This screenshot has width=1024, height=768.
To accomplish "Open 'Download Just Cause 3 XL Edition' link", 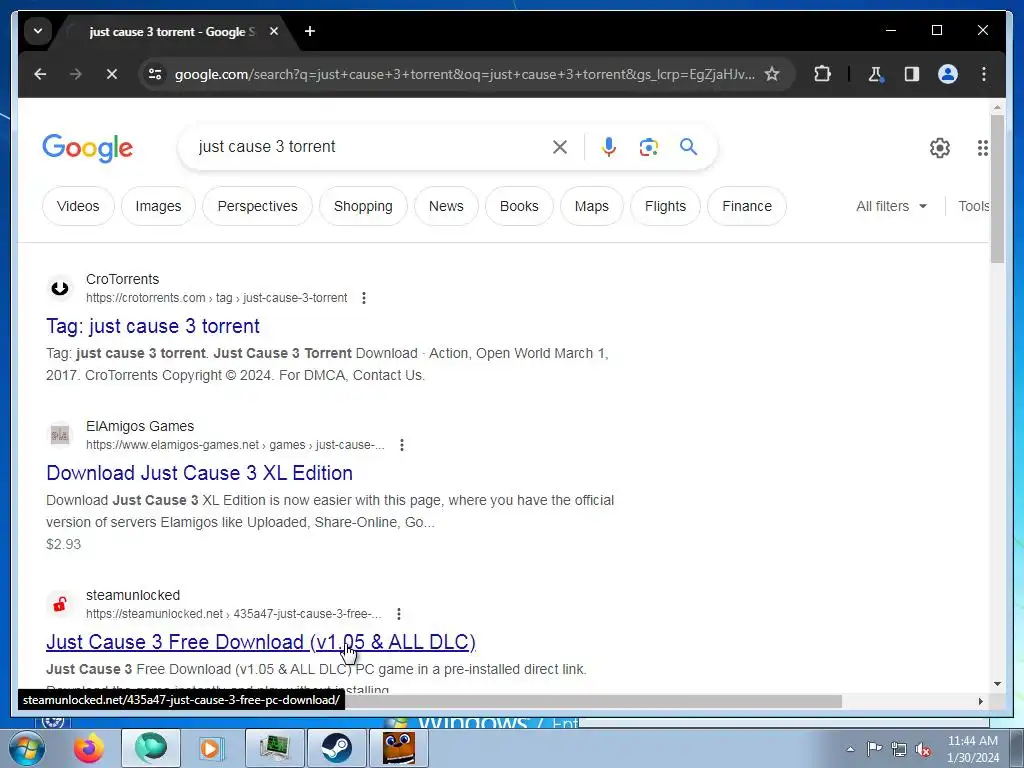I will [x=199, y=473].
